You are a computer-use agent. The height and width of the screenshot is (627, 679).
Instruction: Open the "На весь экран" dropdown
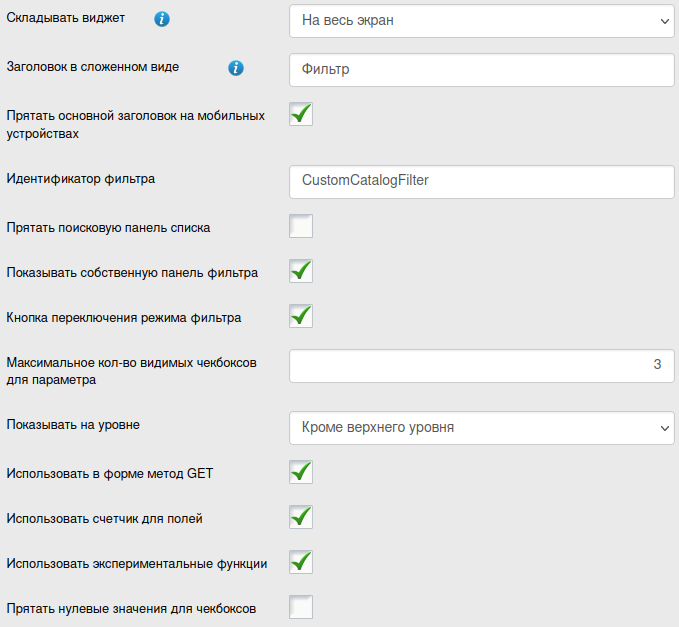[x=481, y=19]
